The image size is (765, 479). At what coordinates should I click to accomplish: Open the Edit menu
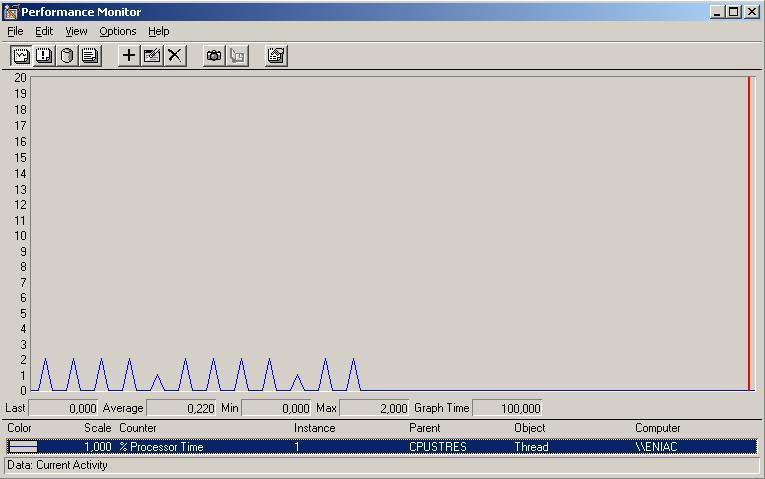[44, 31]
